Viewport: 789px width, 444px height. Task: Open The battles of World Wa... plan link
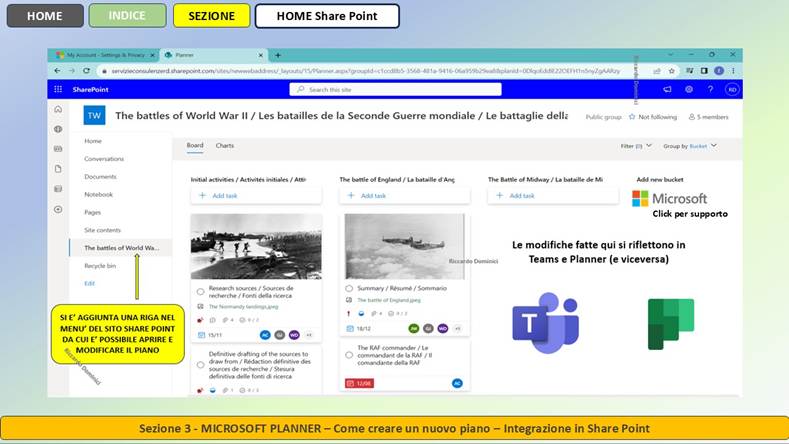click(122, 248)
